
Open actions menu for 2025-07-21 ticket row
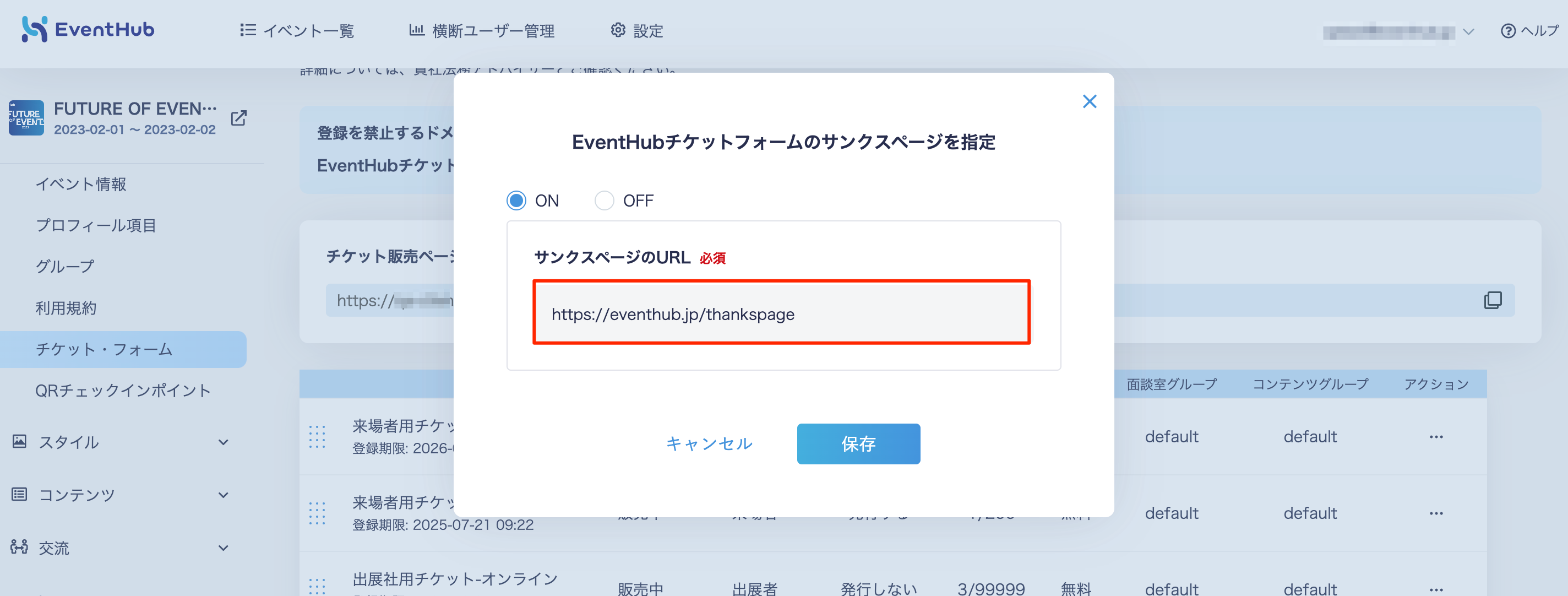1436,513
